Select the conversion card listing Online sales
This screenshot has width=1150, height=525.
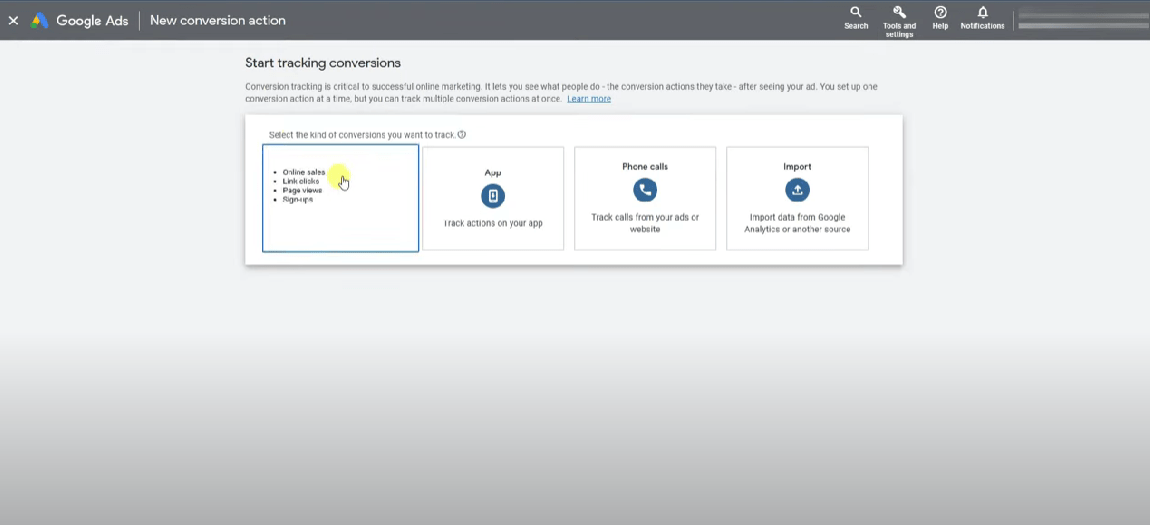(x=340, y=198)
